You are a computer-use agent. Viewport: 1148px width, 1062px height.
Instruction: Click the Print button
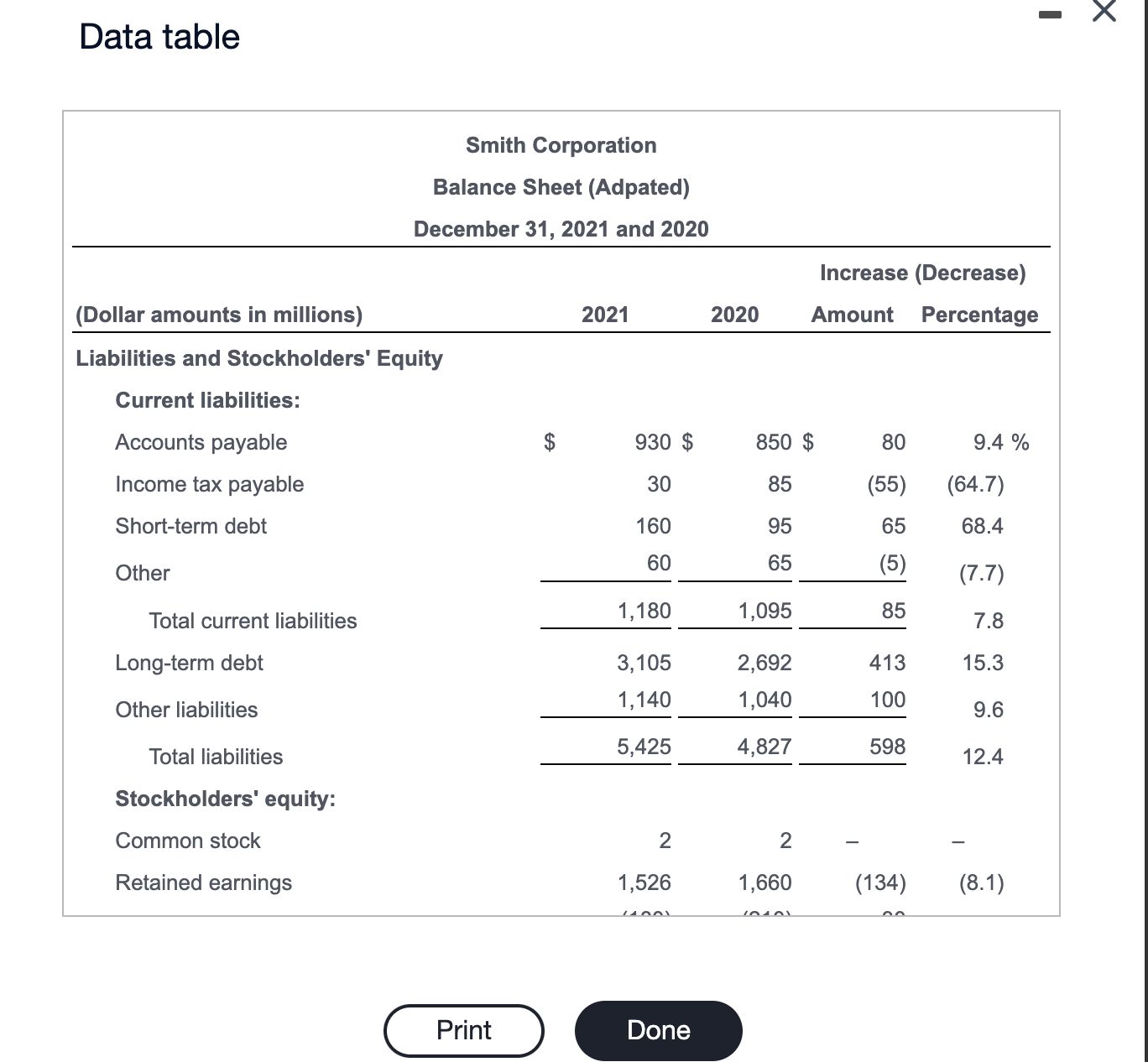(x=462, y=1030)
